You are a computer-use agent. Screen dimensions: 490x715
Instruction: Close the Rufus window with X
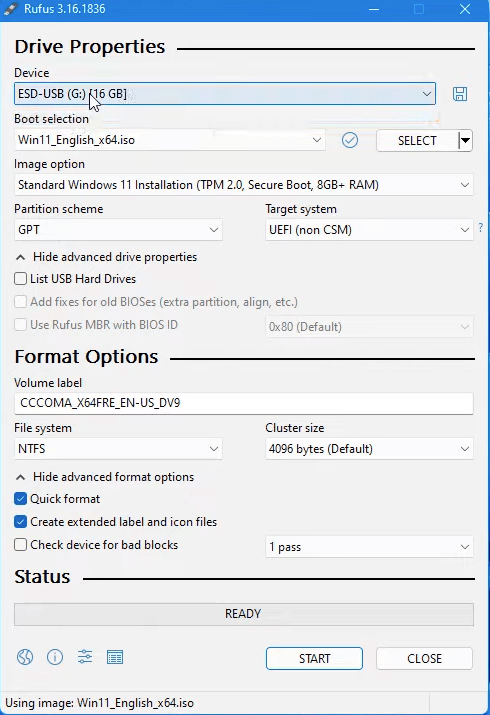464,9
